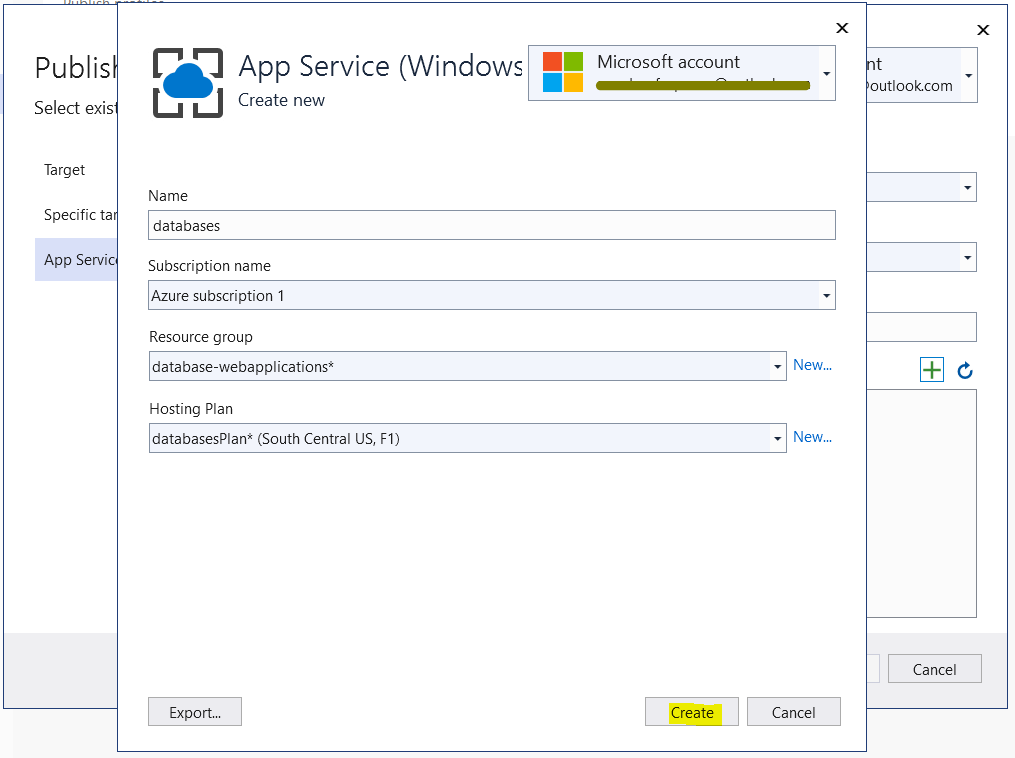Expand the Hosting Plan dropdown arrow

point(777,439)
